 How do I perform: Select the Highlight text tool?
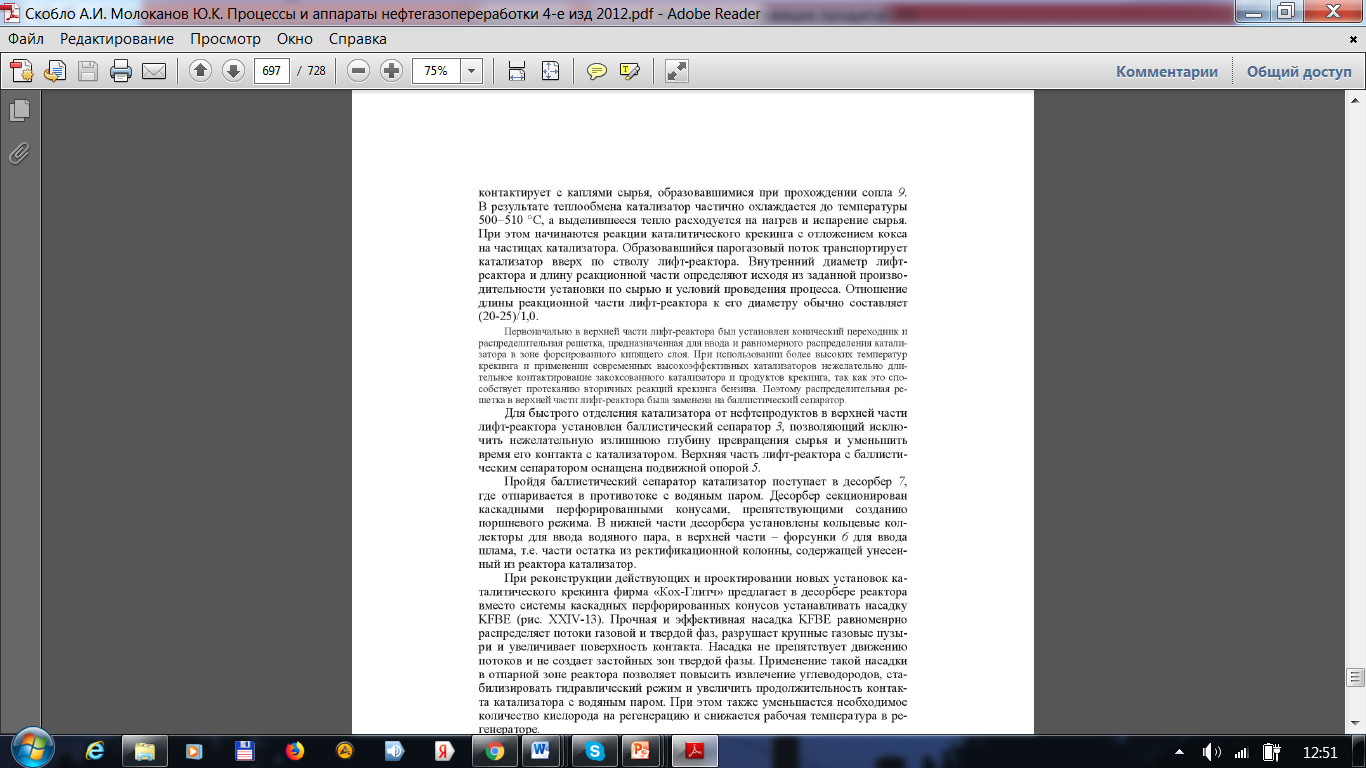point(629,71)
